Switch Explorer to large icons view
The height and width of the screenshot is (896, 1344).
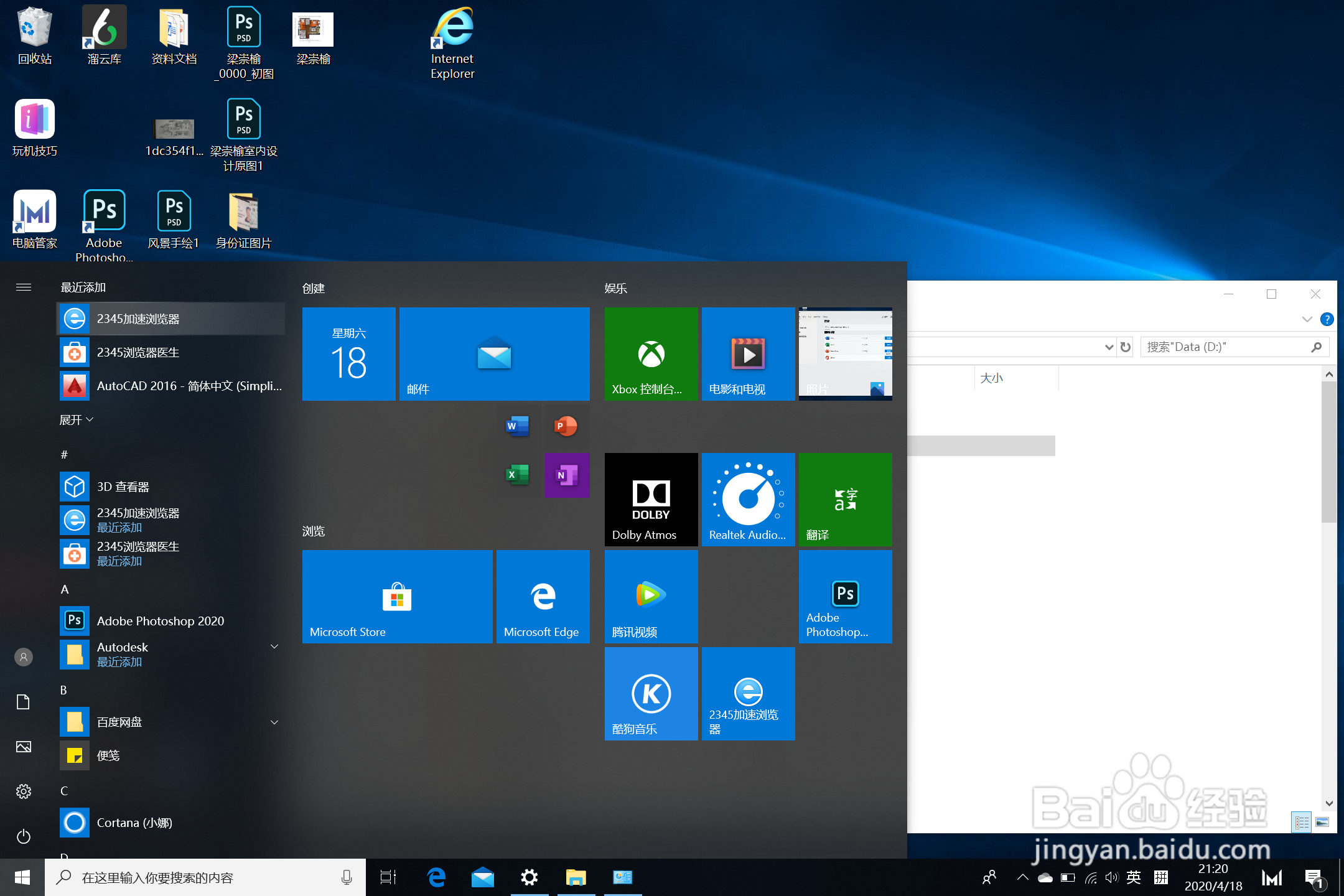click(1322, 823)
